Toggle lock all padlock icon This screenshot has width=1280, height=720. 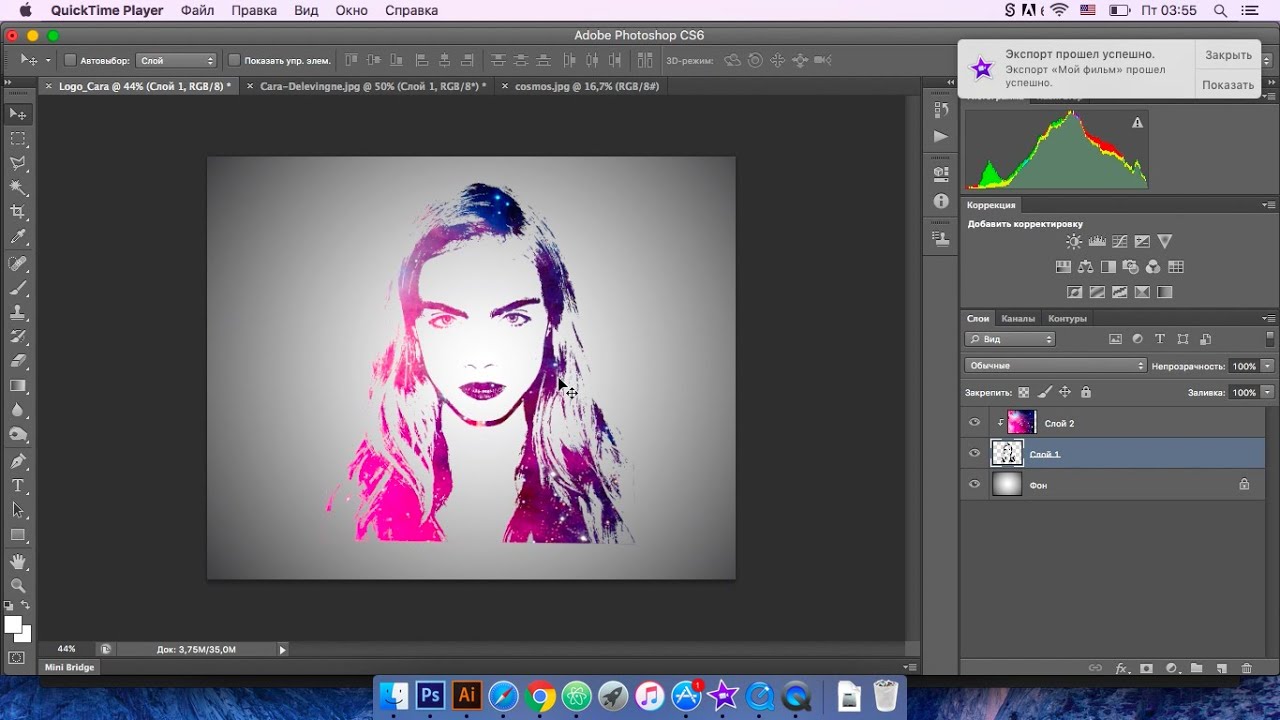(1086, 393)
